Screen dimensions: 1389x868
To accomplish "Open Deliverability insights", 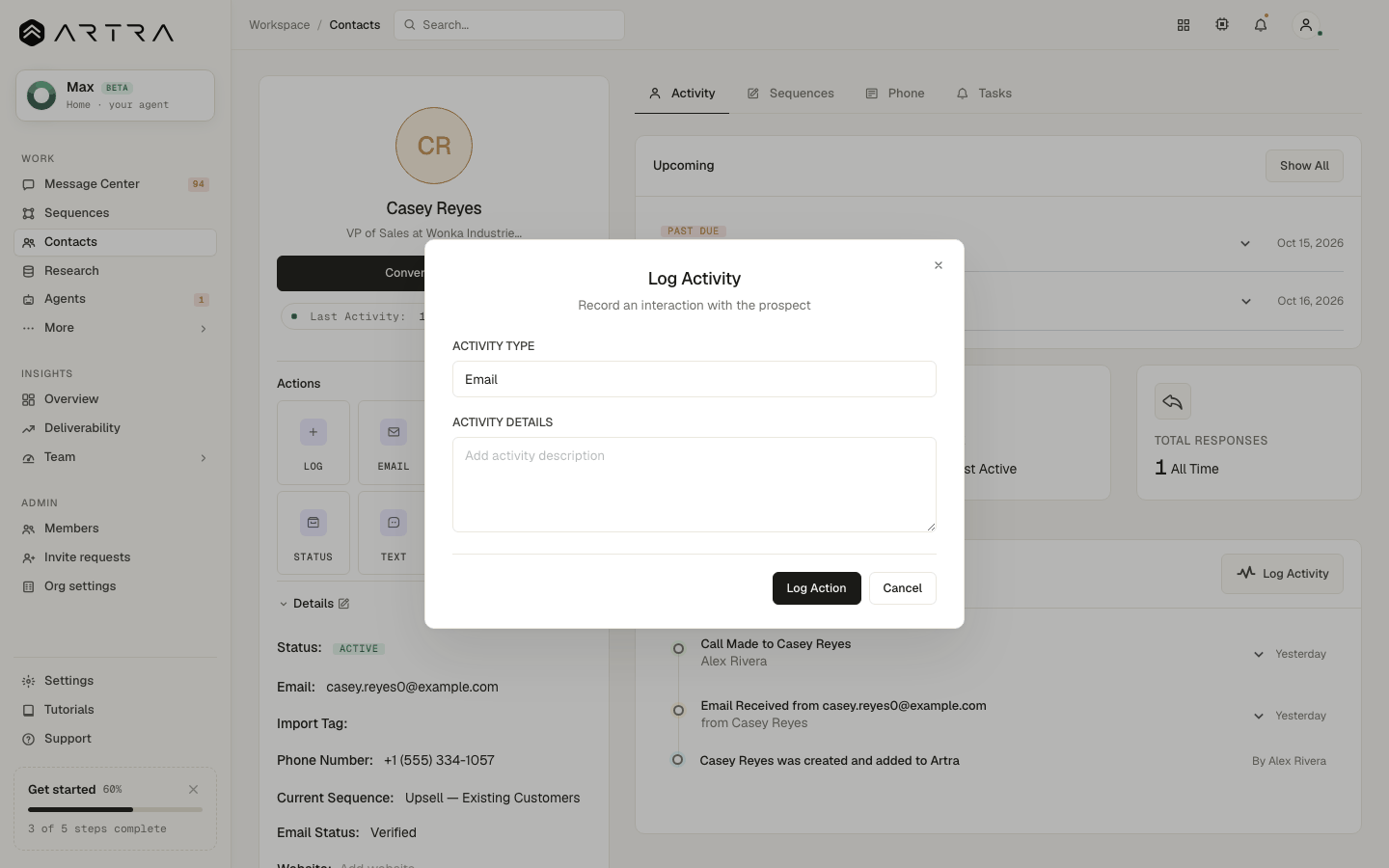I will (115, 428).
